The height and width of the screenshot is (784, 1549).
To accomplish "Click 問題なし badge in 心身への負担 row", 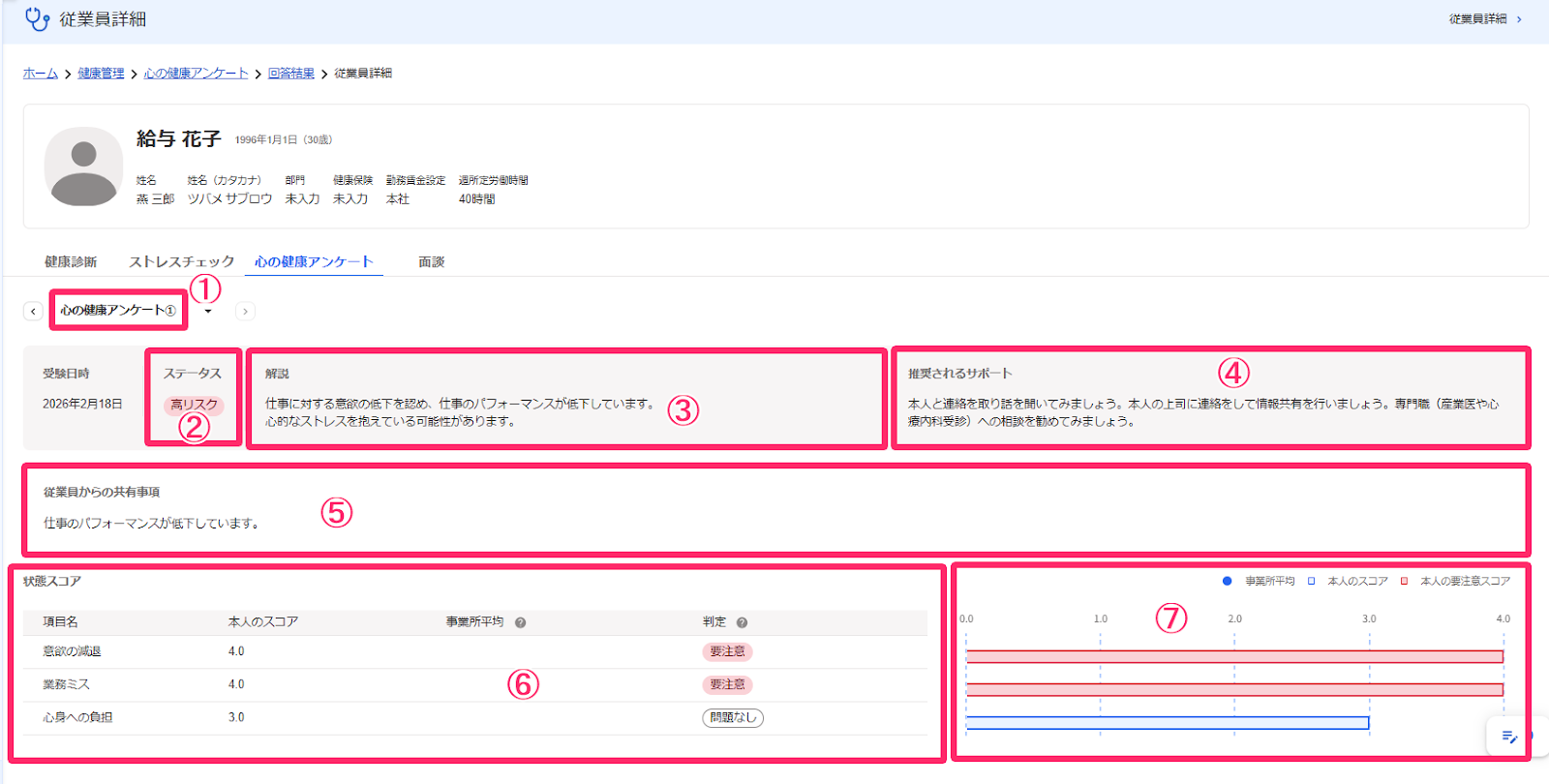I will 733,717.
